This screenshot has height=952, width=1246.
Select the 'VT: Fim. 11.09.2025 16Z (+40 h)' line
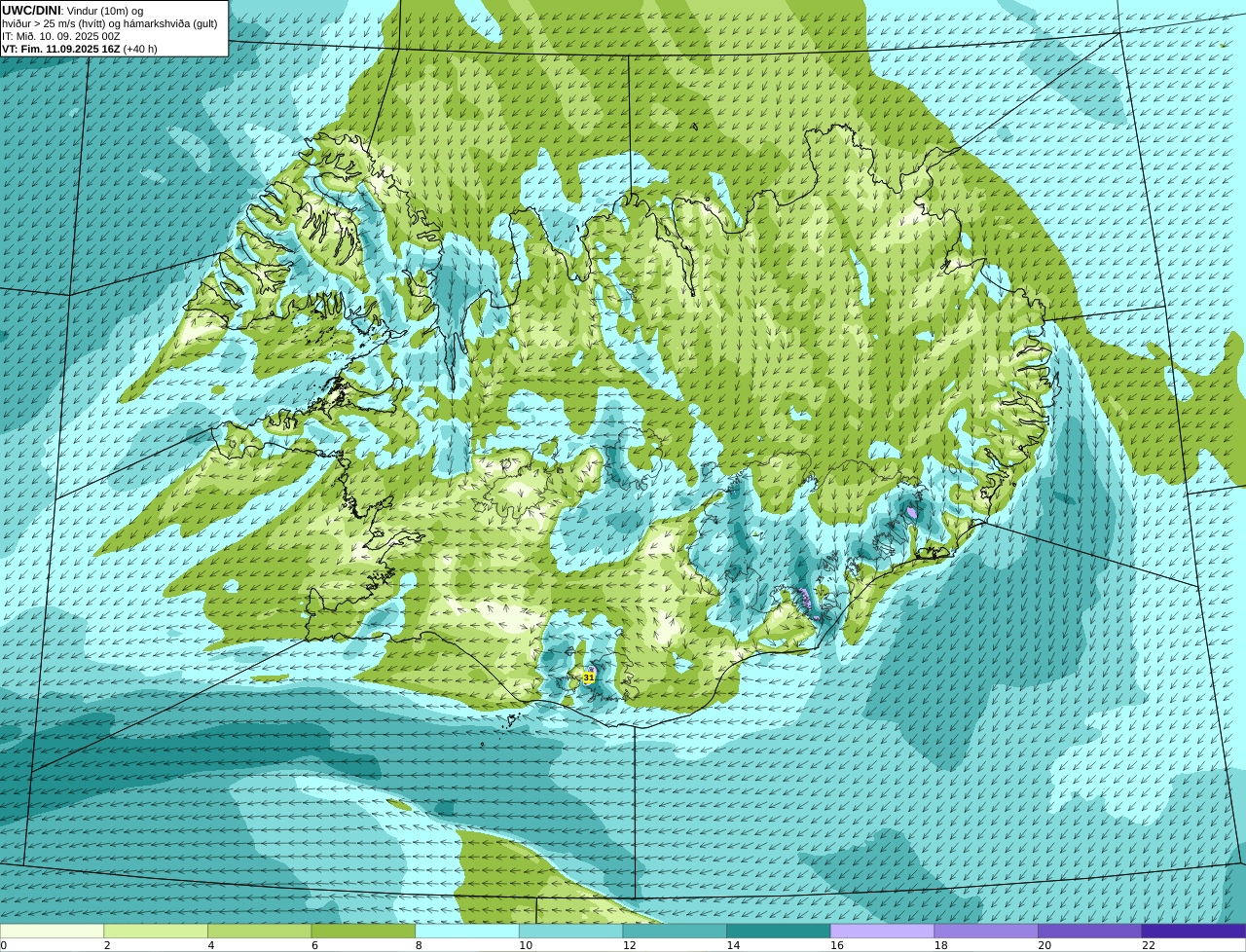point(80,49)
